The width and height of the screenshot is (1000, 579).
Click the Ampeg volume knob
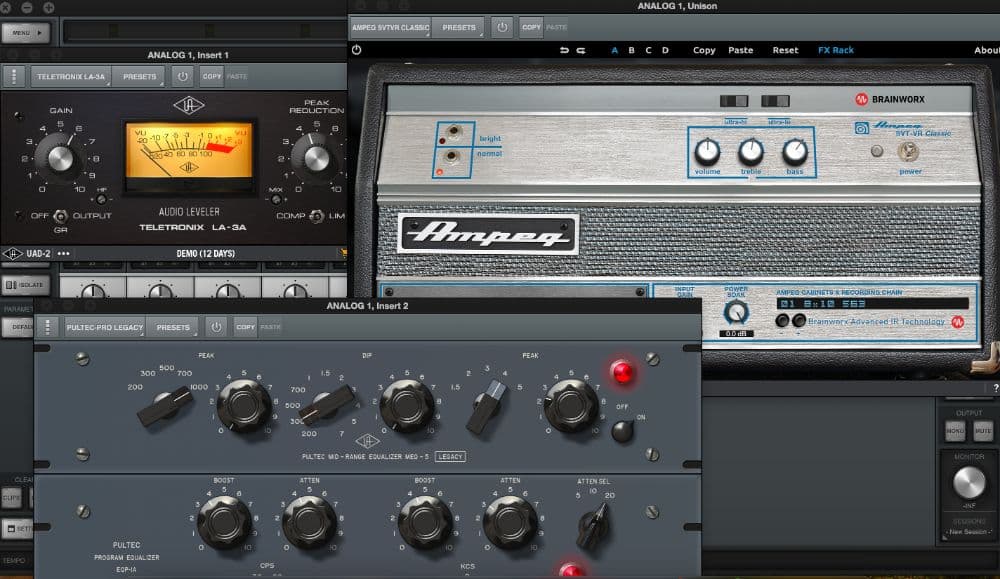click(x=707, y=152)
